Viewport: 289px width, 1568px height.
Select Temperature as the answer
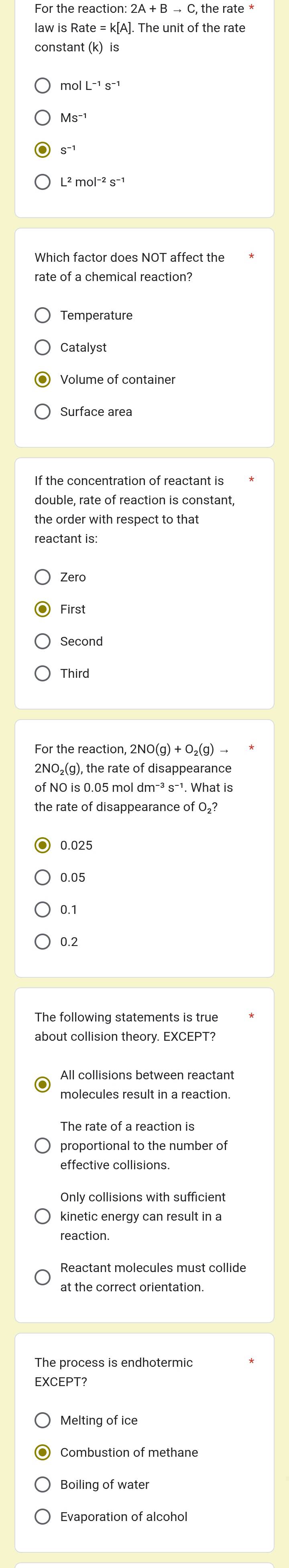click(x=43, y=315)
